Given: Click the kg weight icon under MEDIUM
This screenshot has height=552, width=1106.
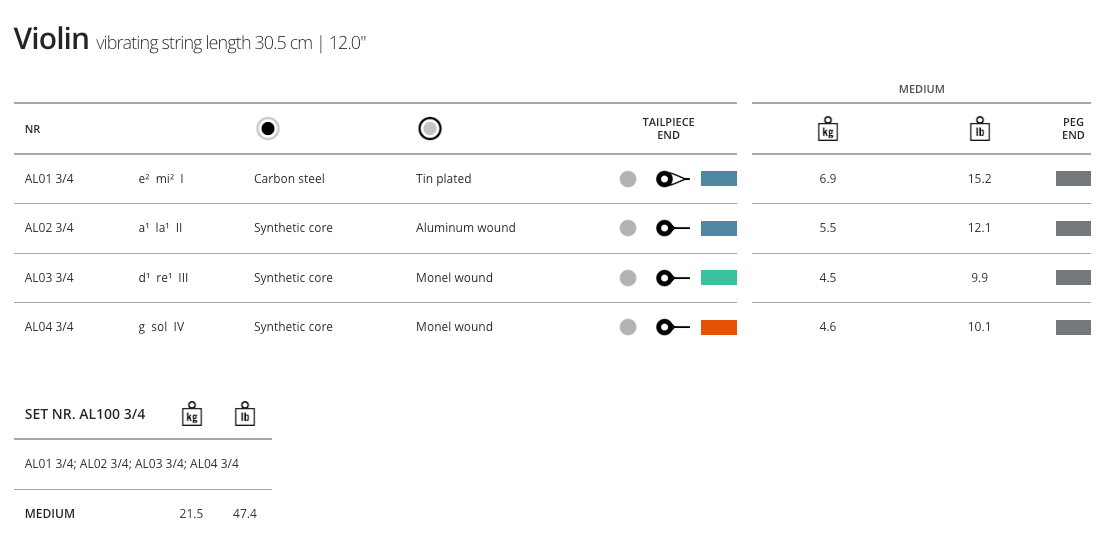Looking at the screenshot, I should [x=827, y=129].
